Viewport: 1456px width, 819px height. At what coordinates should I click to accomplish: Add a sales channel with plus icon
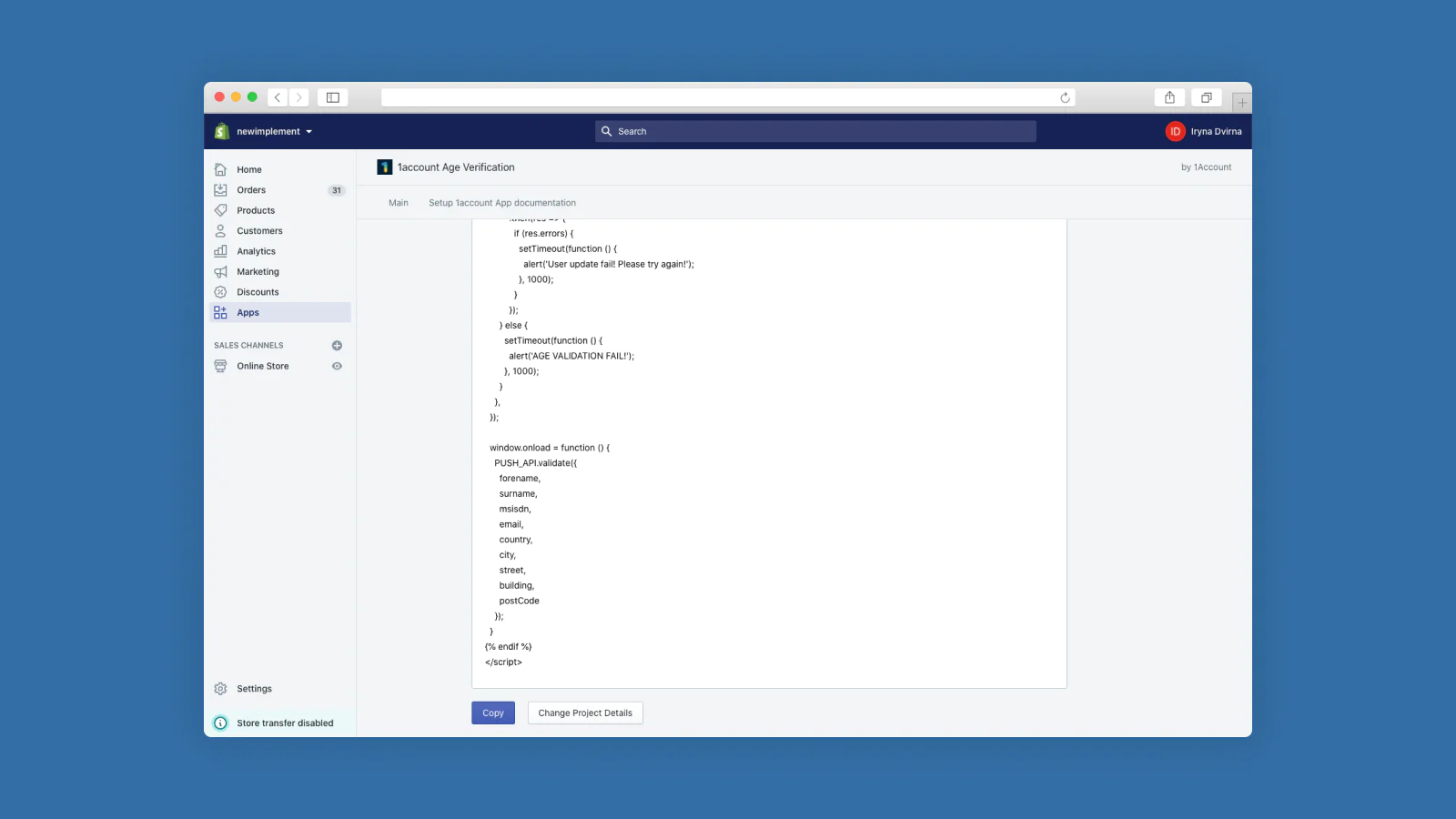coord(337,346)
